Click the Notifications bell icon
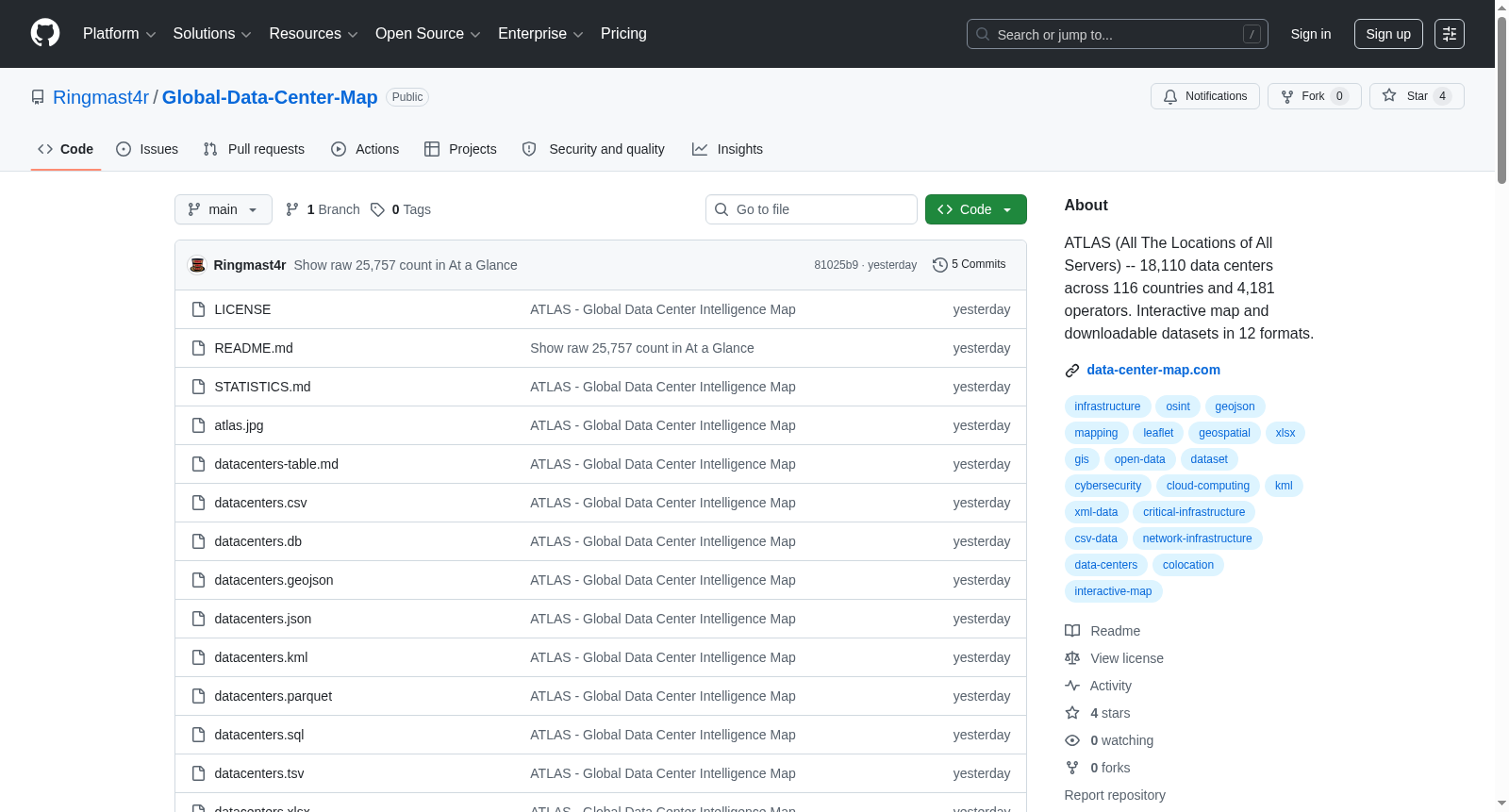This screenshot has width=1509, height=812. (1170, 96)
